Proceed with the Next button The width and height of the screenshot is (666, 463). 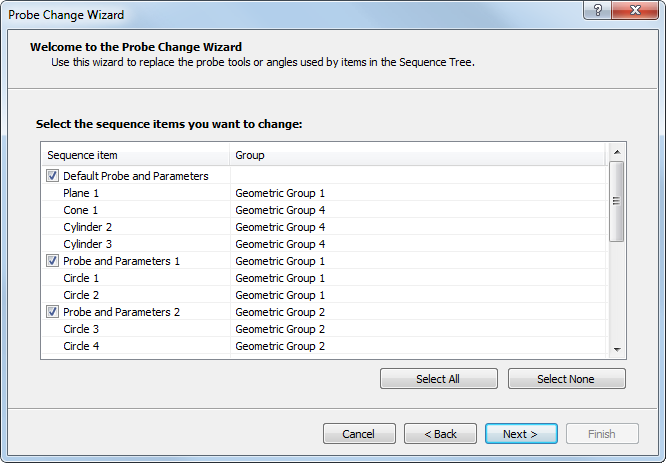click(x=521, y=434)
